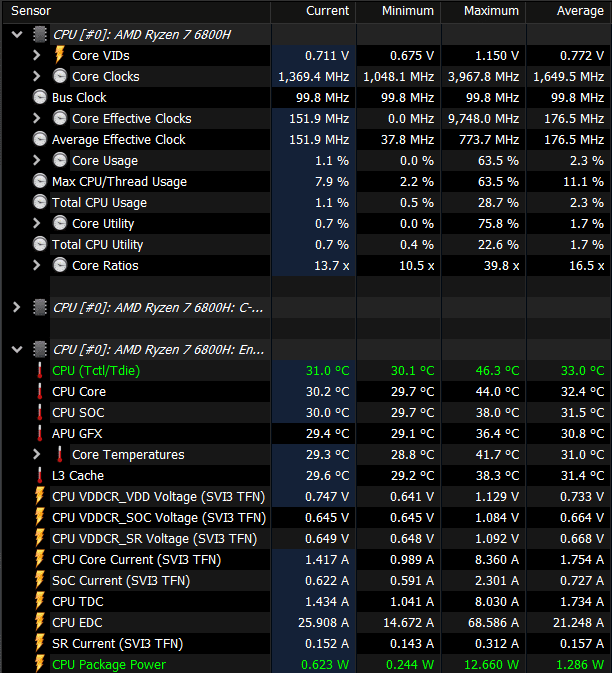Click the gauge icon beside Total CPU Utility
The height and width of the screenshot is (673, 612).
pos(40,245)
